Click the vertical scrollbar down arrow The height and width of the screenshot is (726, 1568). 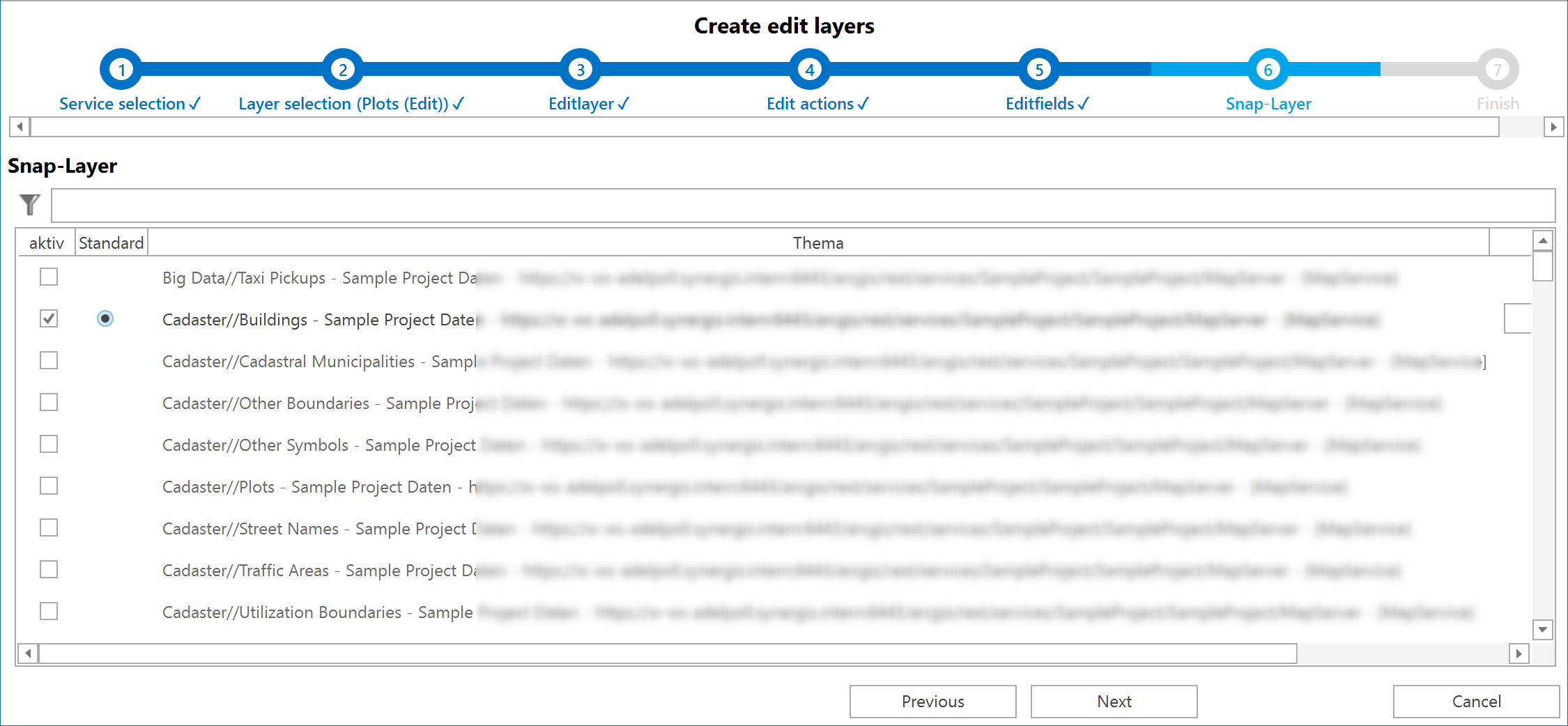[1542, 629]
